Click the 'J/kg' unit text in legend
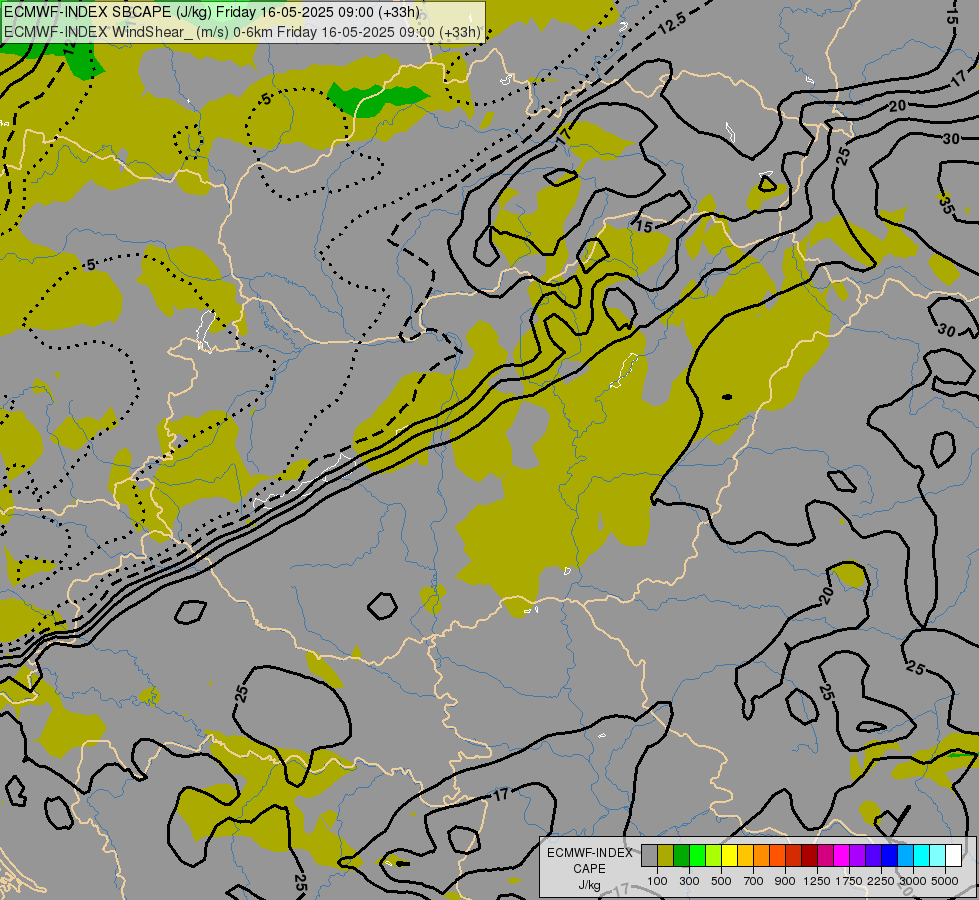 click(589, 886)
